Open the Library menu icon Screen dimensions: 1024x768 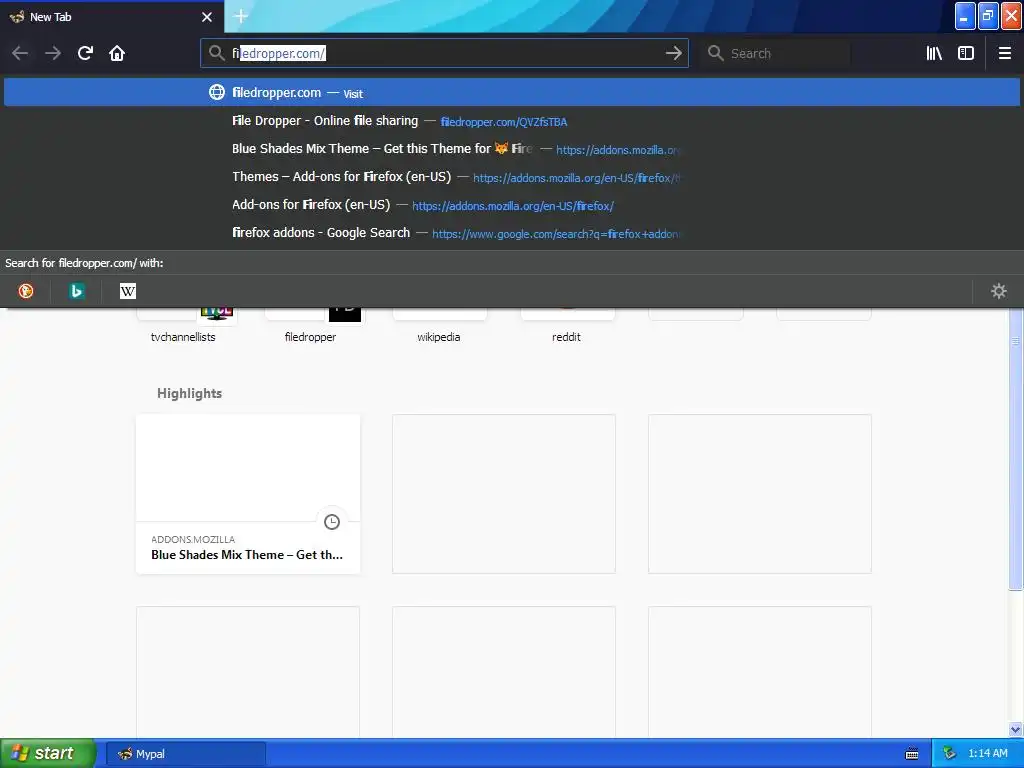934,53
